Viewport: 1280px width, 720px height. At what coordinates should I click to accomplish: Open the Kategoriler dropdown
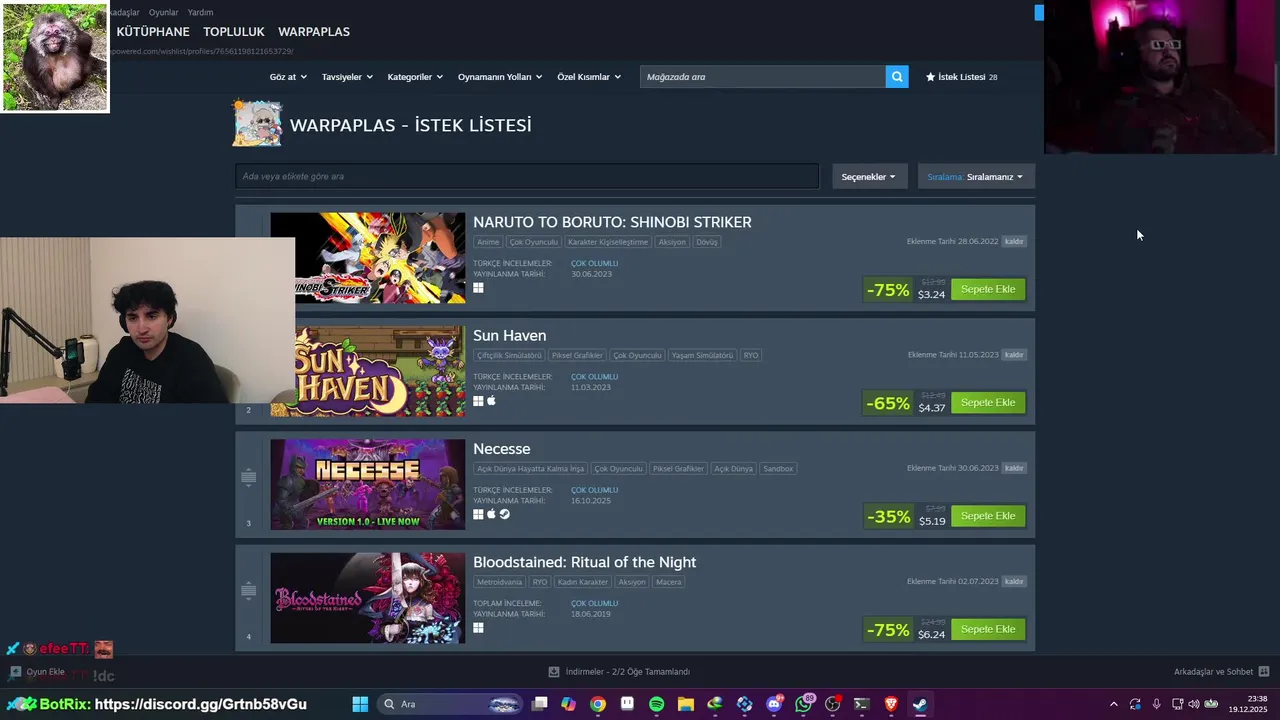[x=415, y=76]
